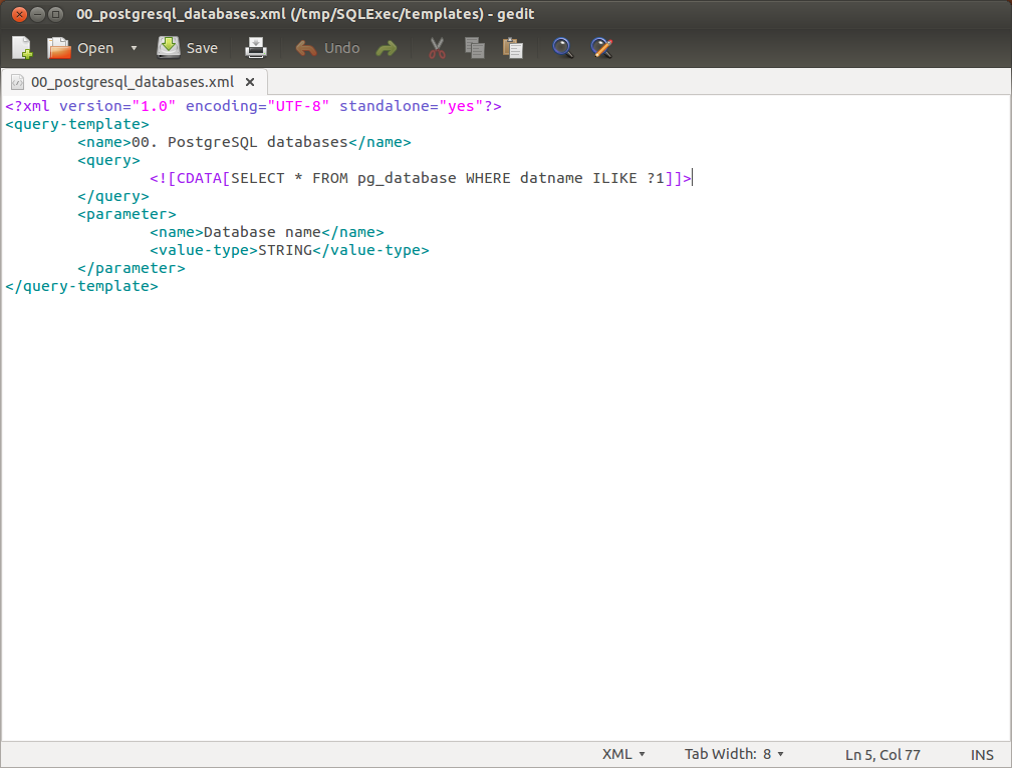
Task: Open the XML language dropdown in status bar
Action: pos(624,754)
